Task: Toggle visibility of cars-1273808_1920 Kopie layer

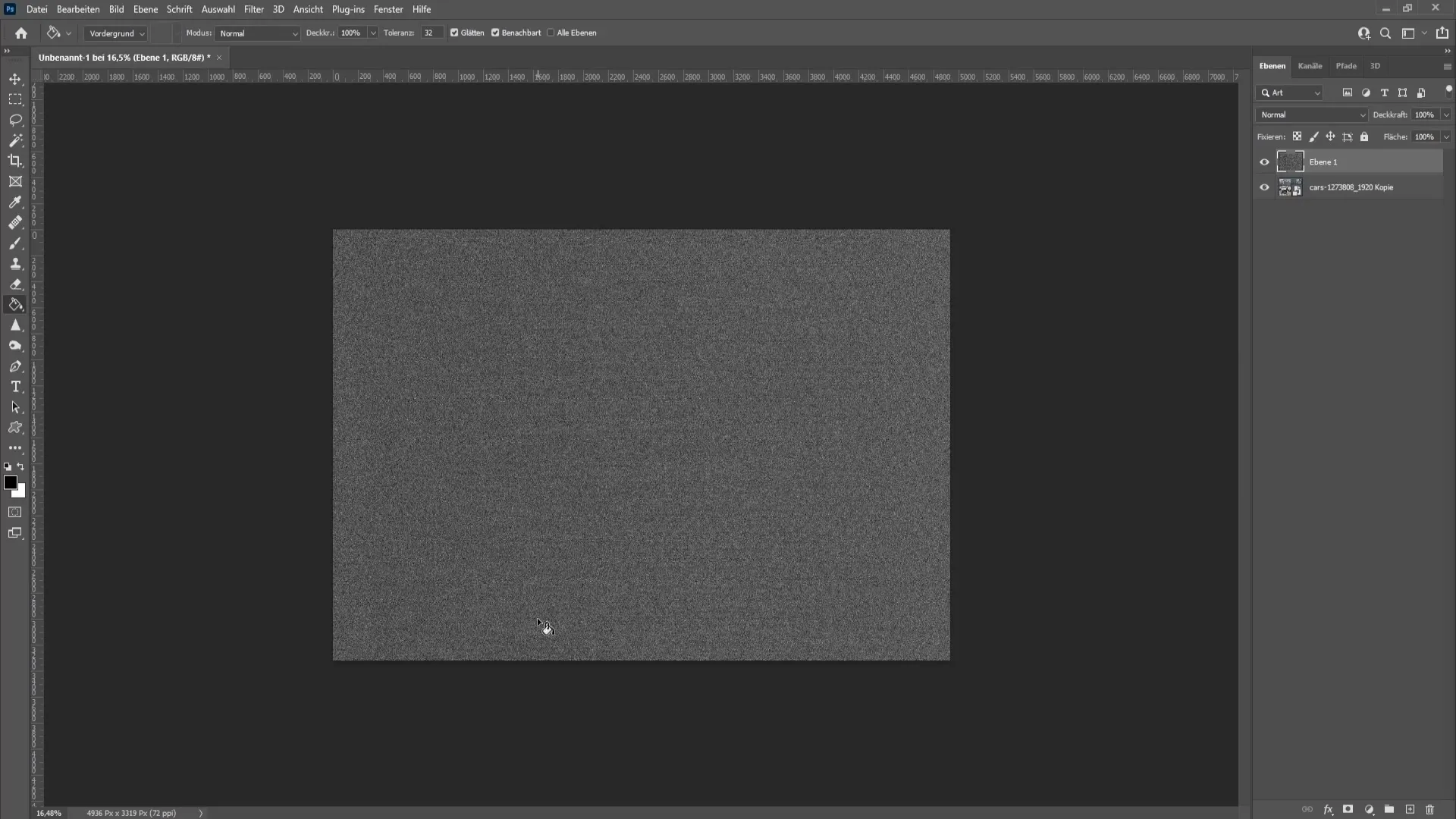Action: pos(1265,187)
